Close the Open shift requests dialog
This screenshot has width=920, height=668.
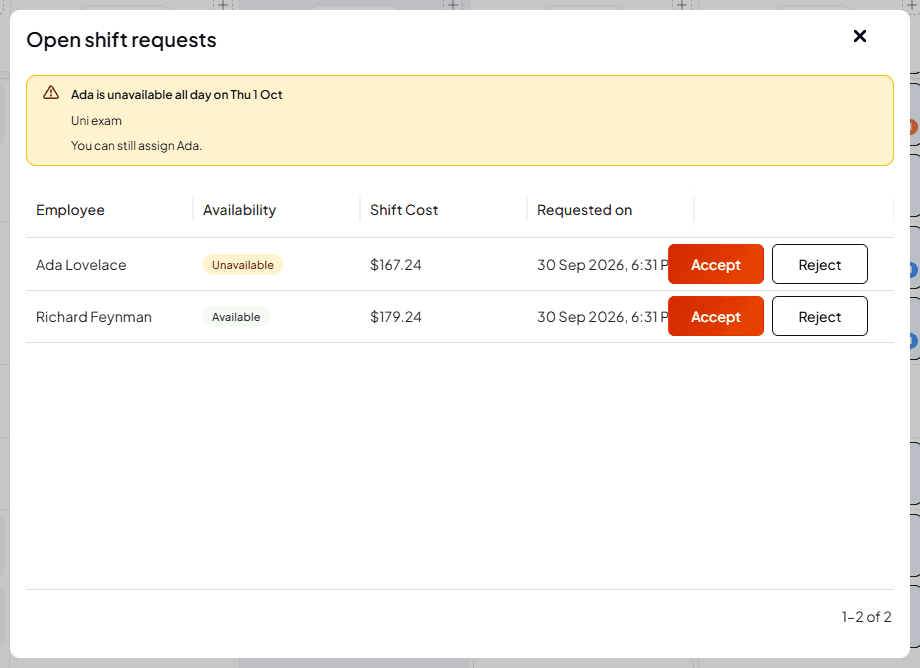click(x=860, y=36)
